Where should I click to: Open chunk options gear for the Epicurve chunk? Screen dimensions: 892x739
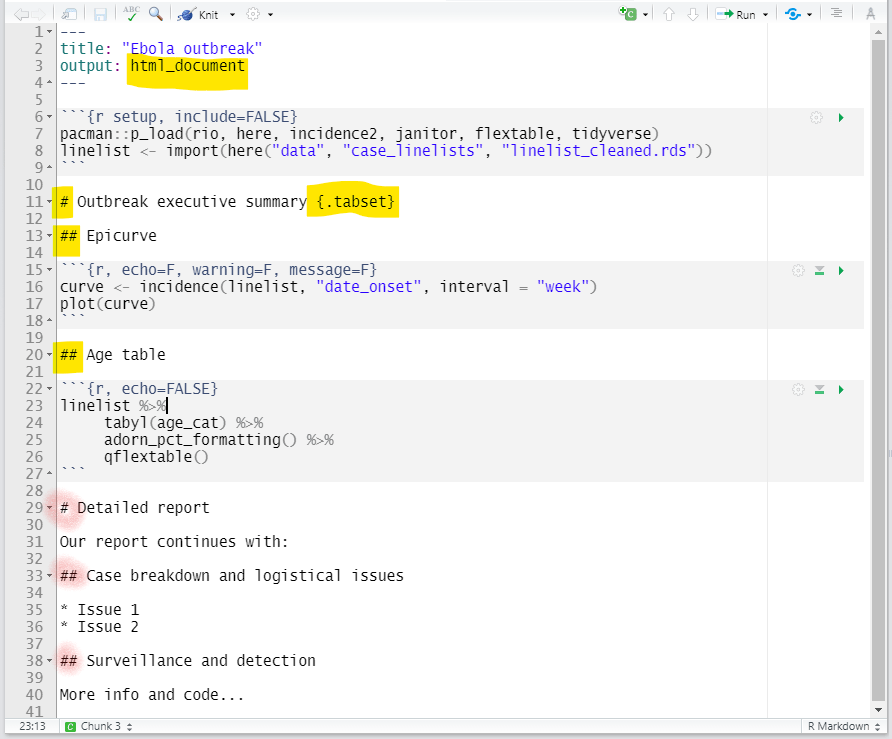click(x=797, y=270)
